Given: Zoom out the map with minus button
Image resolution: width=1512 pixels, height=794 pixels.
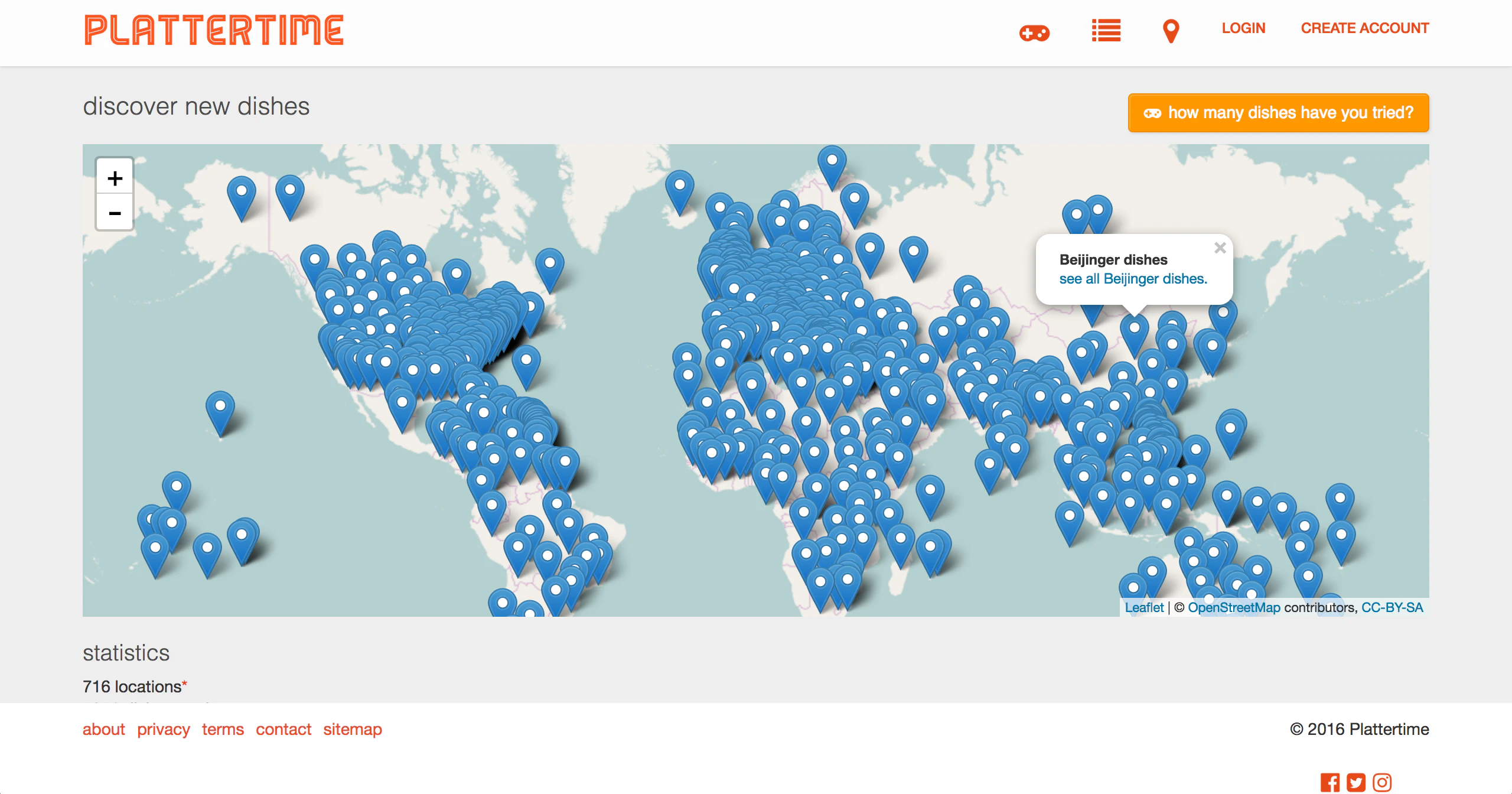Looking at the screenshot, I should coord(115,213).
